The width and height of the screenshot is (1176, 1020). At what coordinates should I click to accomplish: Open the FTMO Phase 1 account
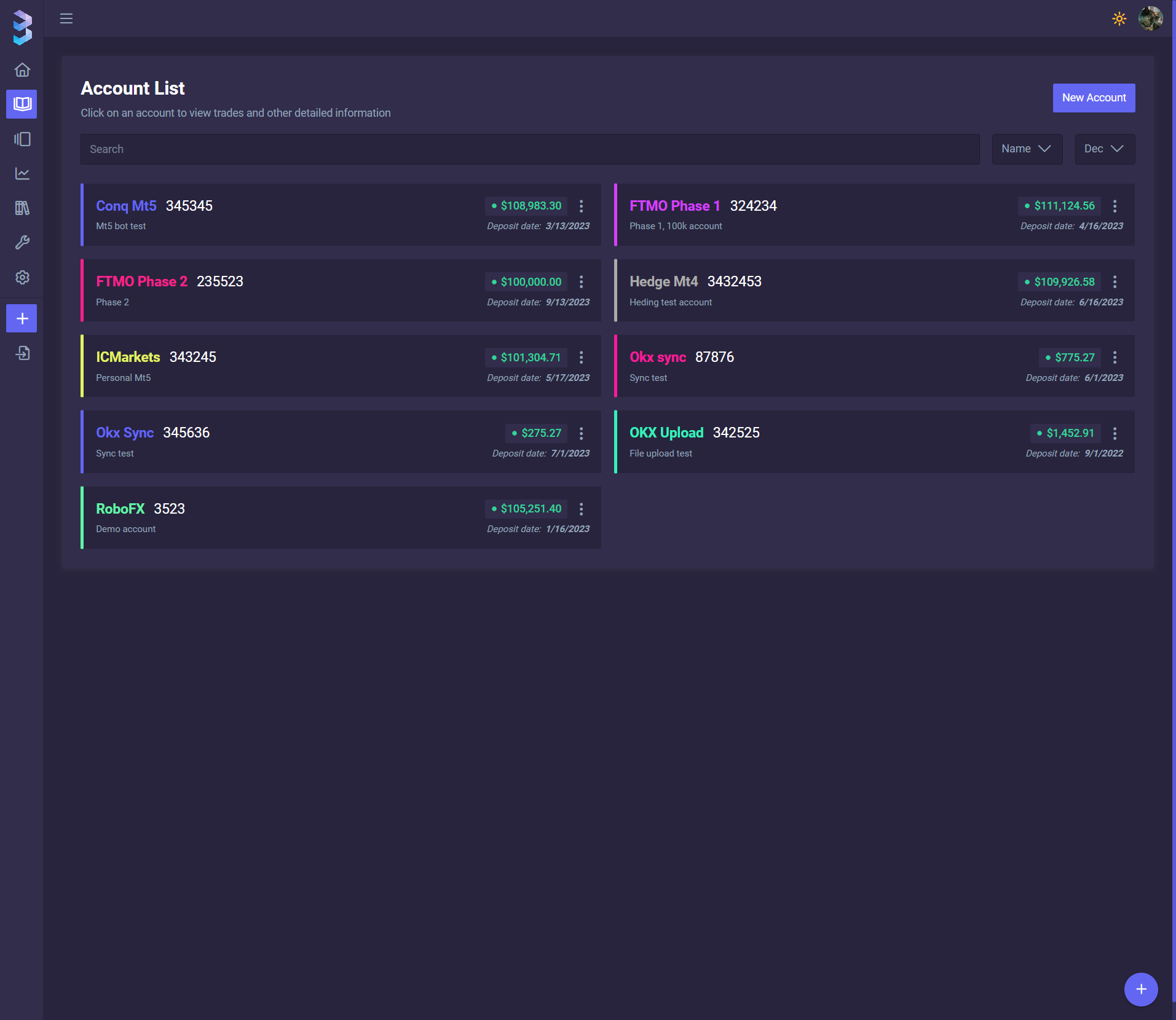[x=674, y=206]
